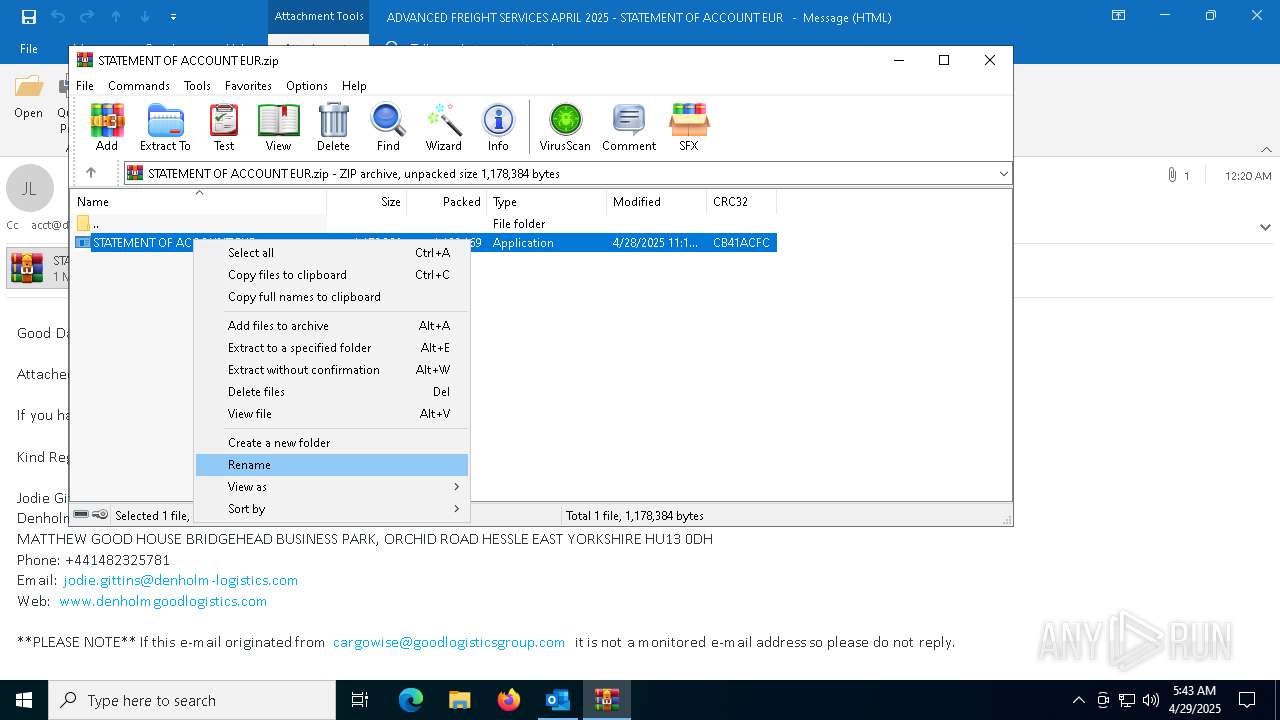
Task: Click the WinRAR taskbar icon
Action: (606, 700)
